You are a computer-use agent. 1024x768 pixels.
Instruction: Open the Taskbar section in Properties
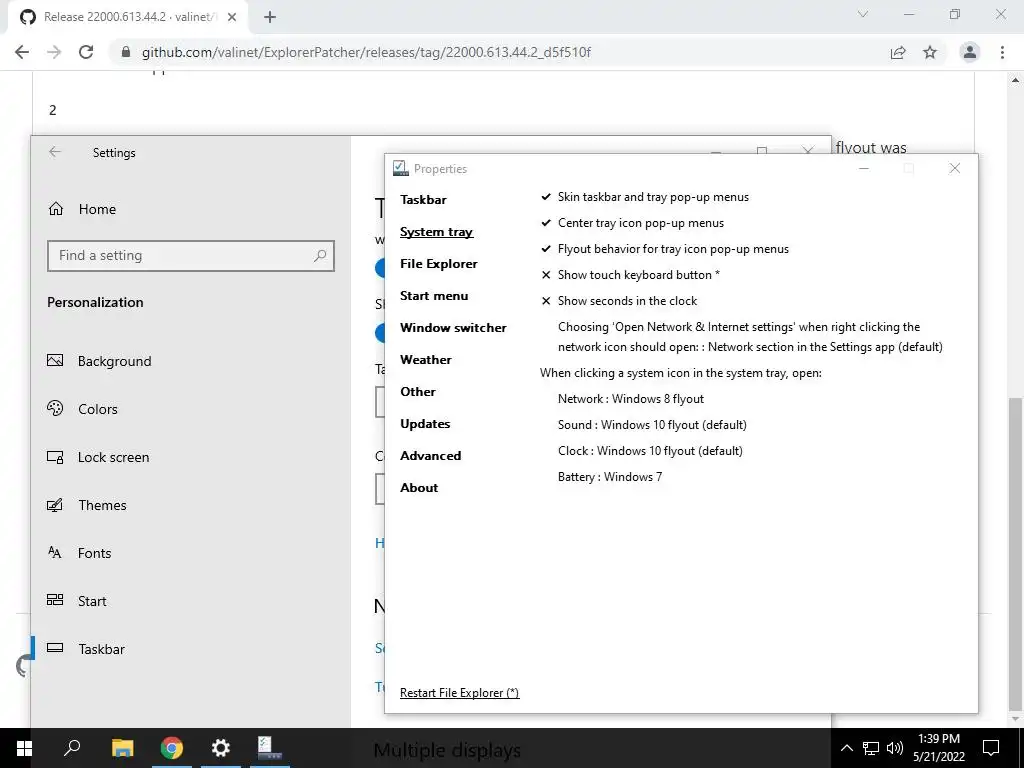click(x=423, y=200)
